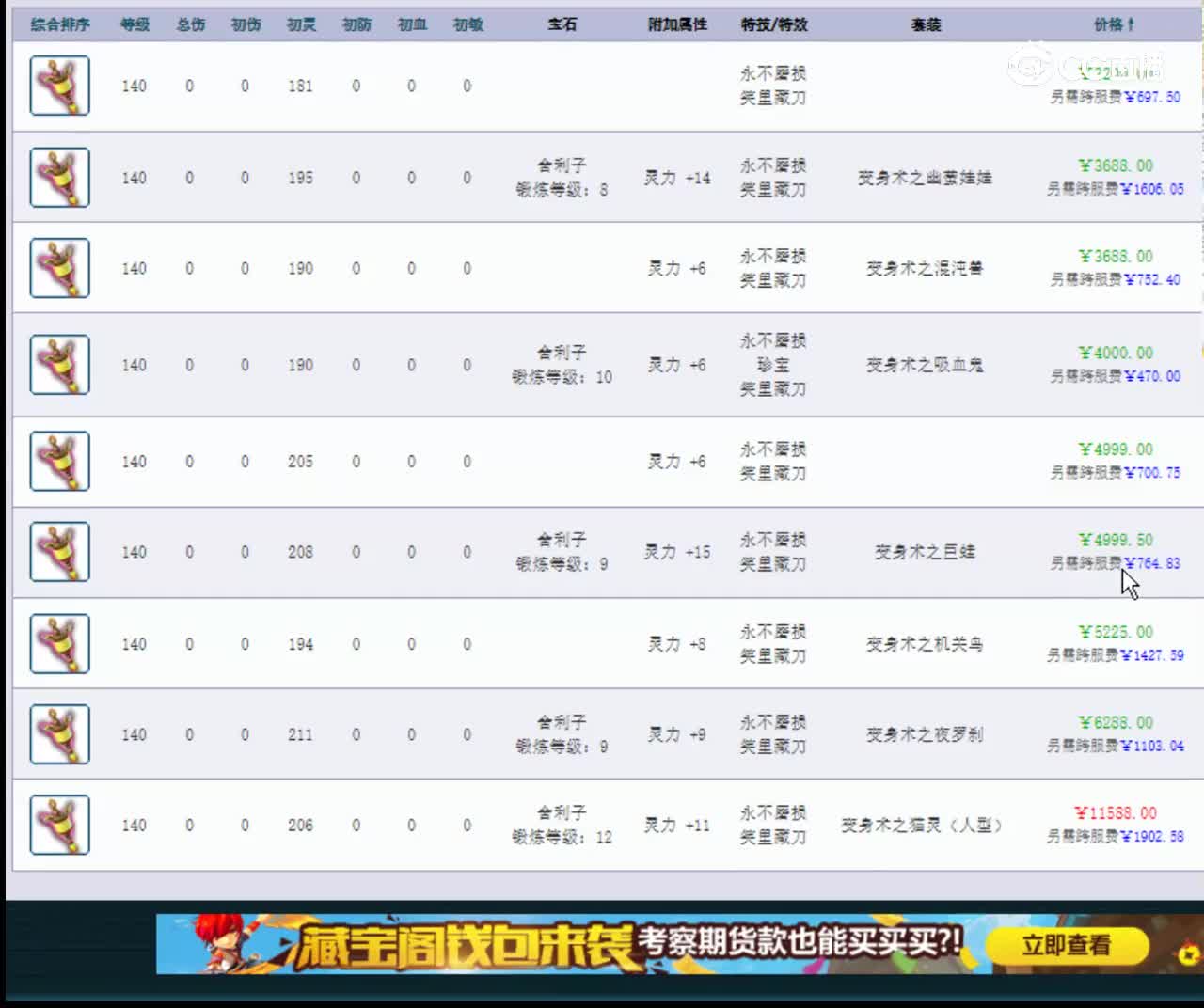Sort by 价格 column header
Viewport: 1204px width, 1008px height.
[x=1114, y=24]
